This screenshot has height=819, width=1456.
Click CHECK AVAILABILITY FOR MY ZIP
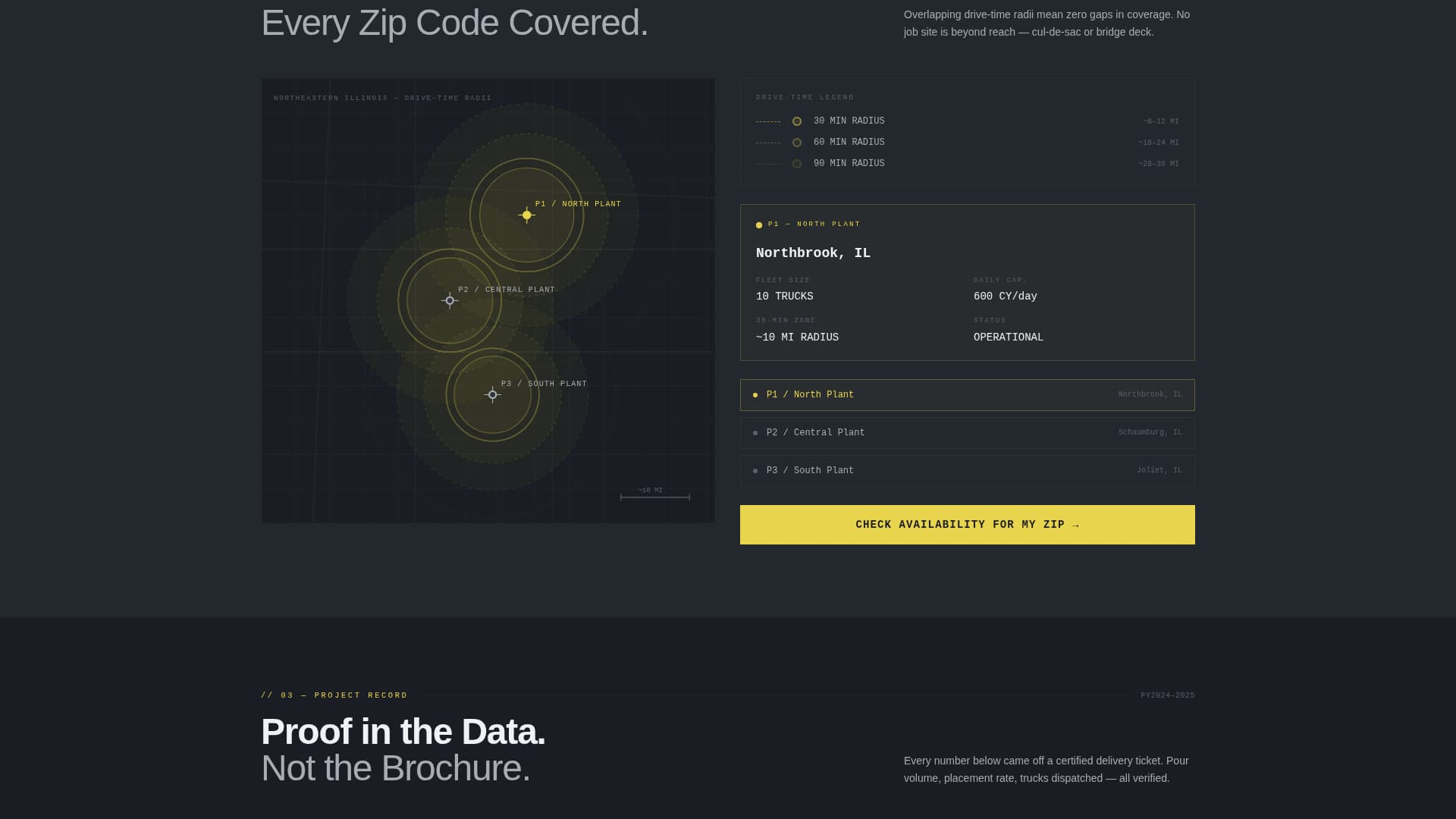click(x=967, y=524)
